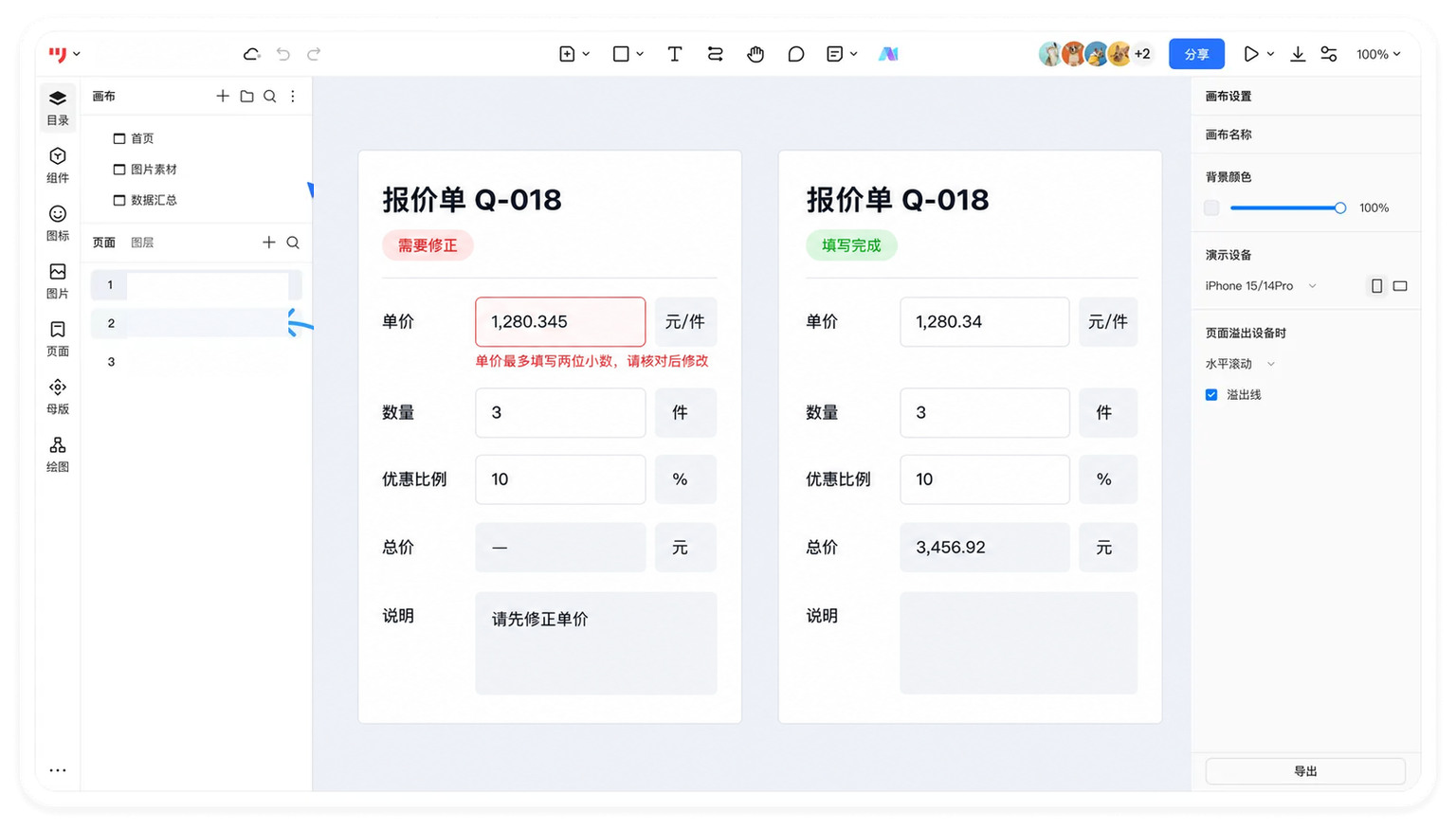The height and width of the screenshot is (830, 1456).
Task: Toggle the 溢出线 checkbox
Action: point(1211,394)
